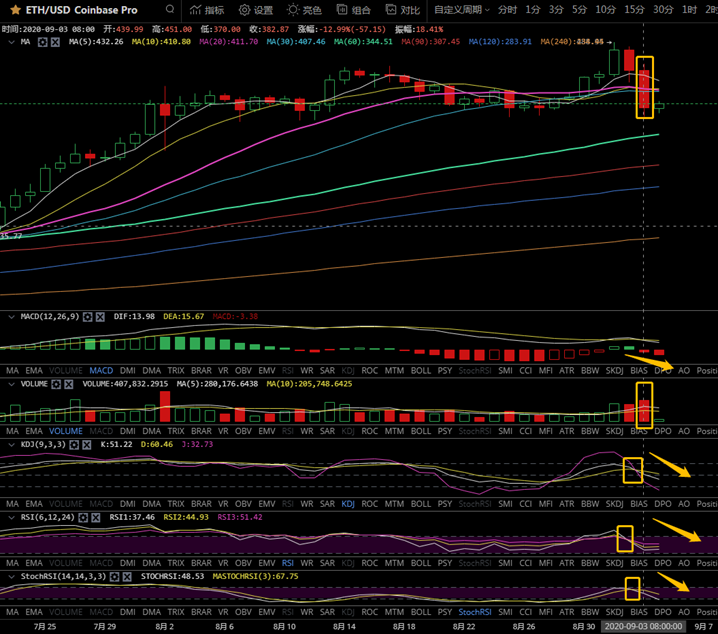
Task: Click the 对比 compare icon
Action: point(402,10)
